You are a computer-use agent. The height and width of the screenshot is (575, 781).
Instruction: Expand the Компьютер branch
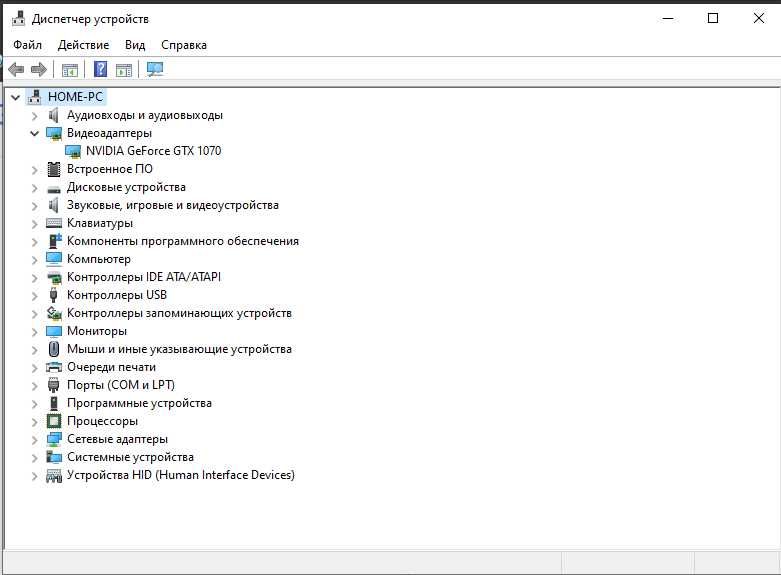pos(34,260)
